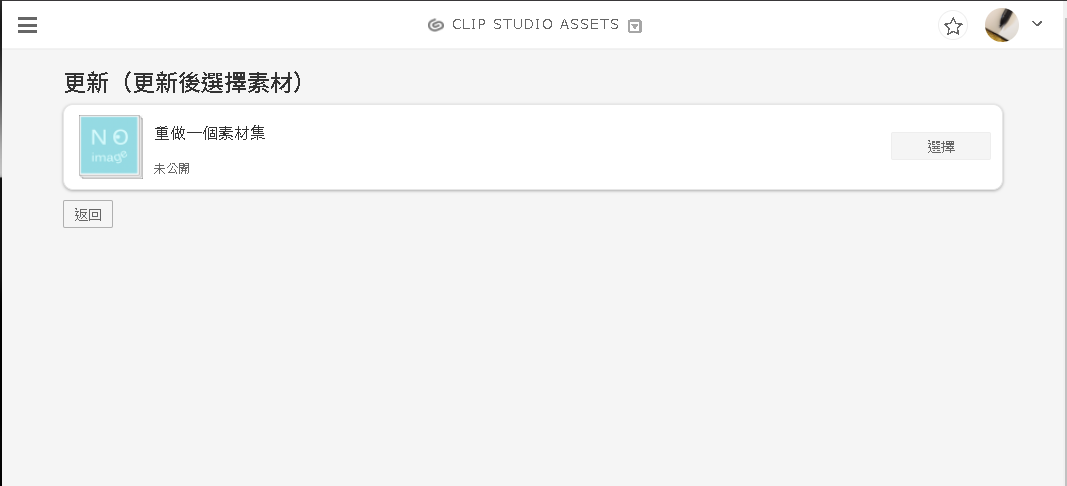Viewport: 1067px width, 486px height.
Task: Click the 更新 word in the page heading
Action: [86, 82]
